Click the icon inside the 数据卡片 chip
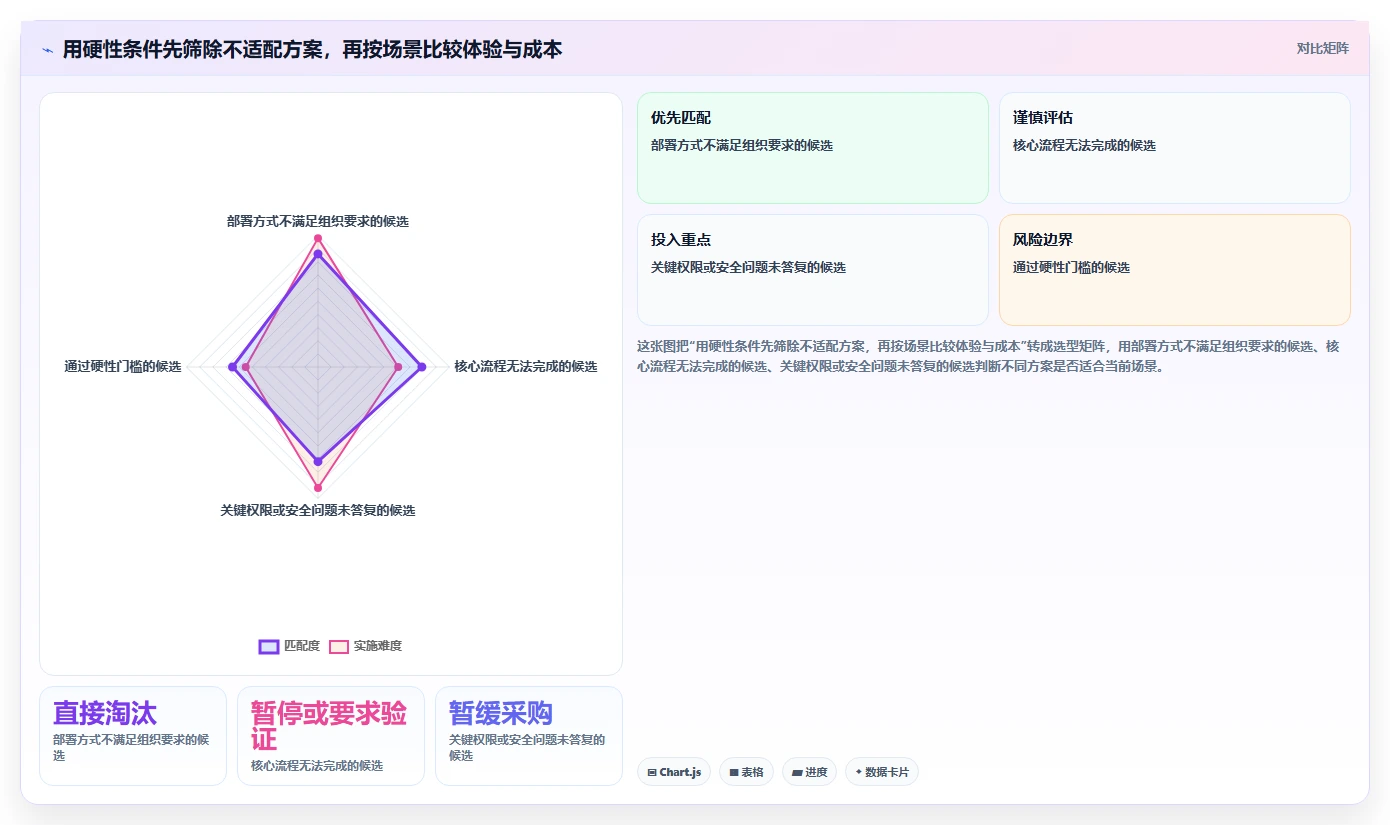Viewport: 1390px width, 825px height. click(859, 772)
